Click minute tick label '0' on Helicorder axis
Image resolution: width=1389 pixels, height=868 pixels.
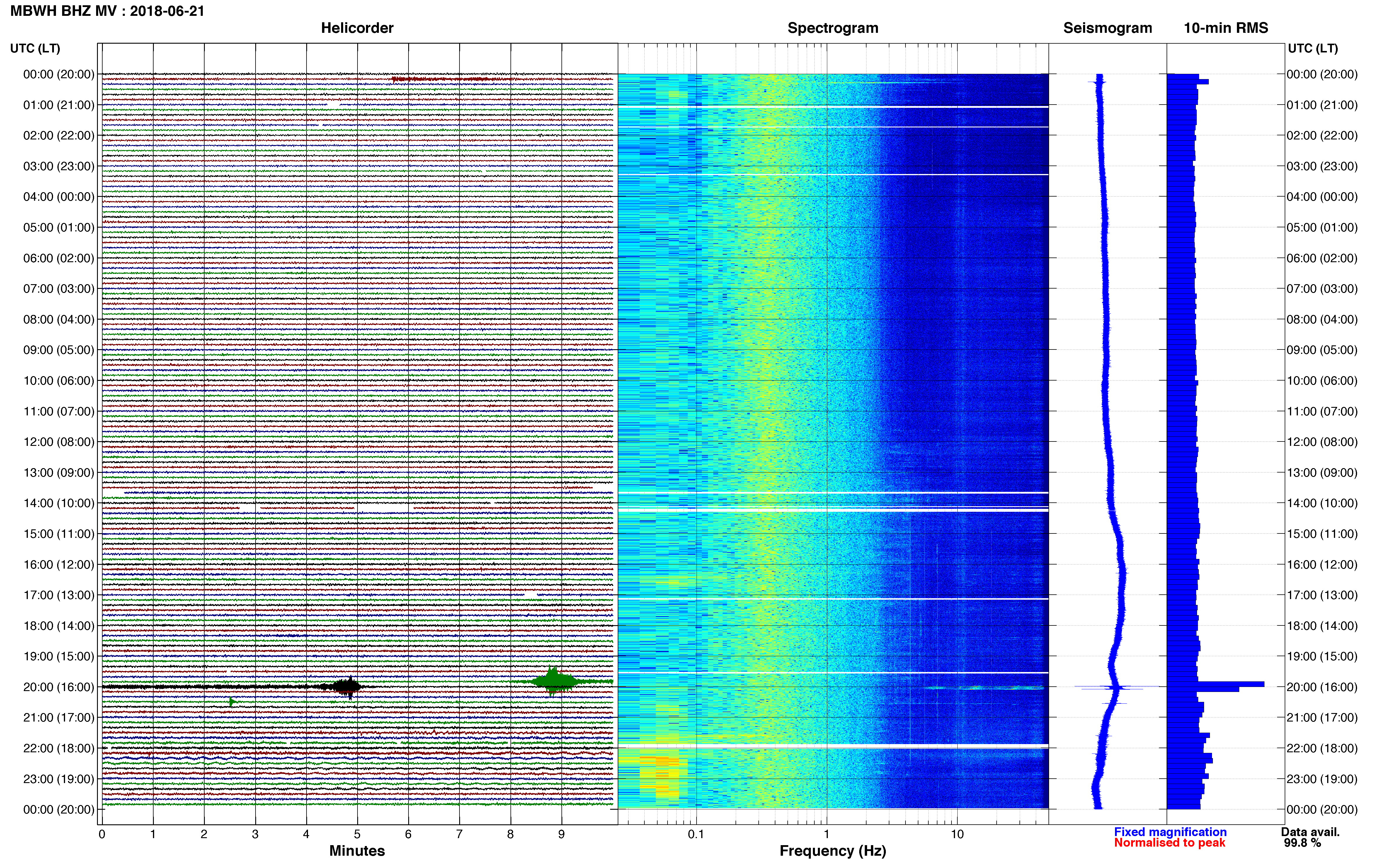[x=102, y=834]
